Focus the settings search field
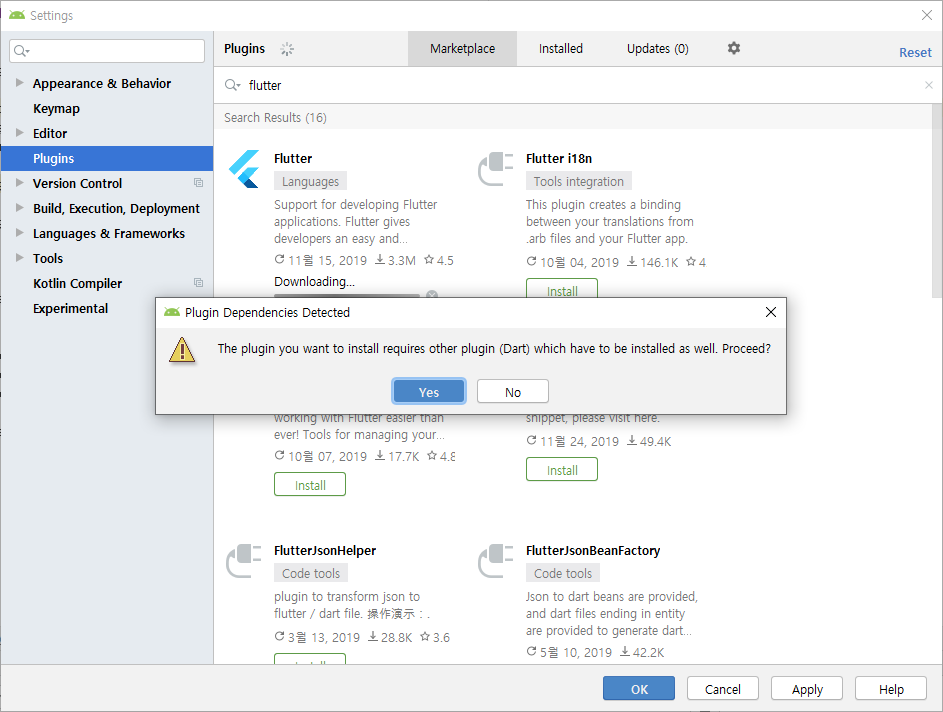Image resolution: width=943 pixels, height=712 pixels. click(x=107, y=51)
